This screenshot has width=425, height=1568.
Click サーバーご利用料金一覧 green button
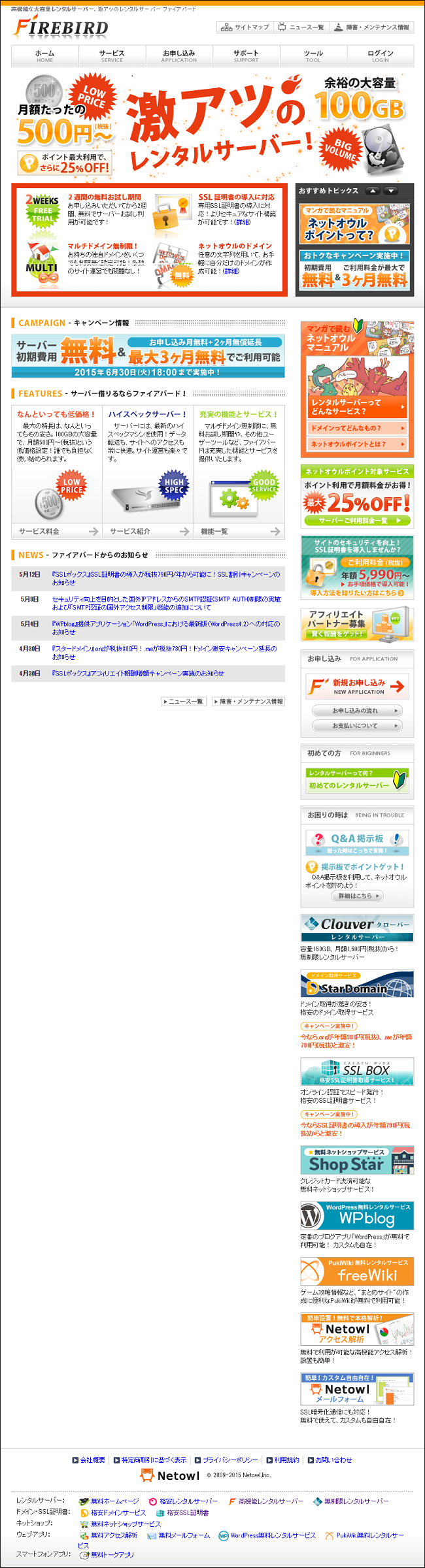point(358,521)
